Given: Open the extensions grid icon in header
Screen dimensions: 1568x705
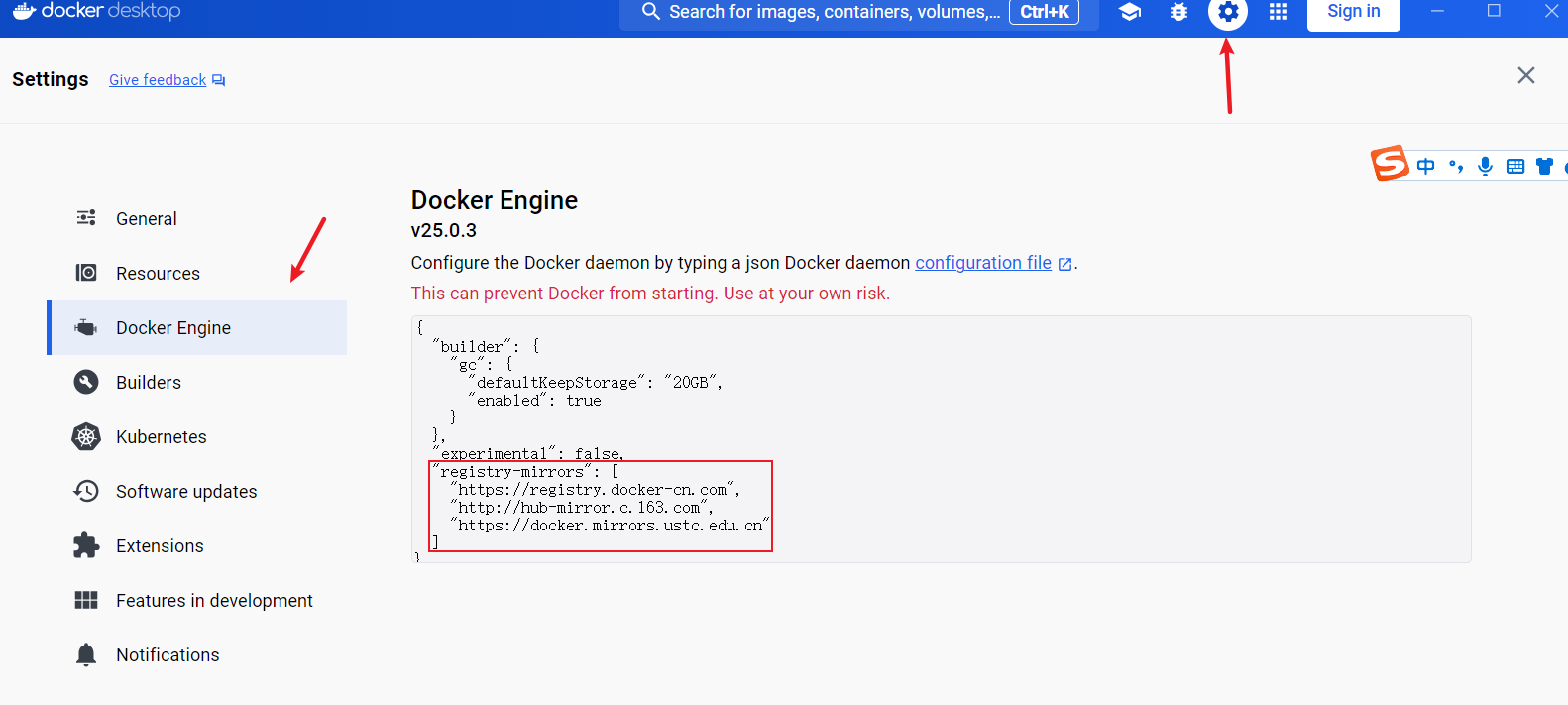Looking at the screenshot, I should click(x=1279, y=12).
